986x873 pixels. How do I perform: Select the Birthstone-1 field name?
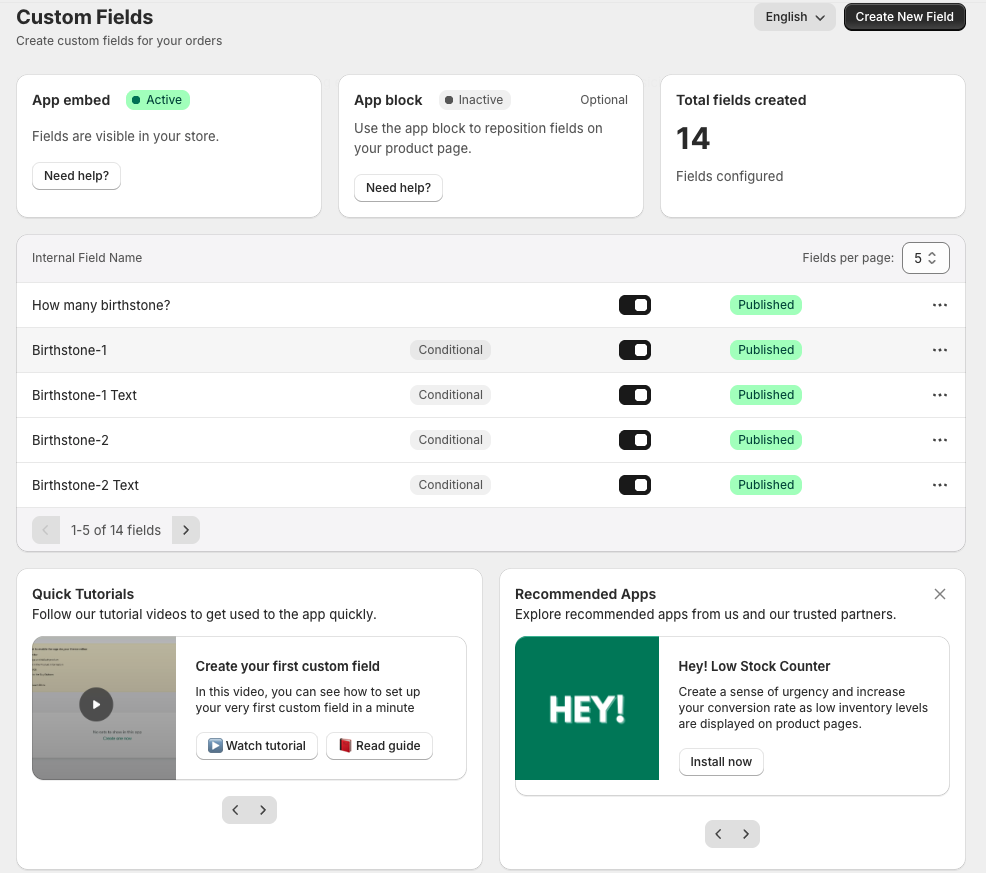(x=69, y=350)
